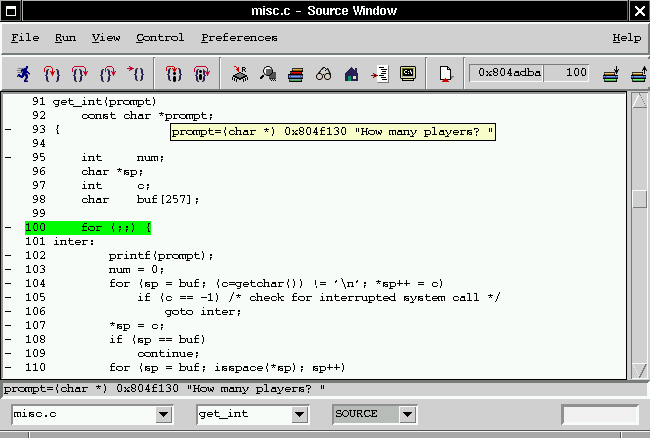Screen dimensions: 650x438
Task: Open the Watch Expressions glasses icon
Action: 324,73
